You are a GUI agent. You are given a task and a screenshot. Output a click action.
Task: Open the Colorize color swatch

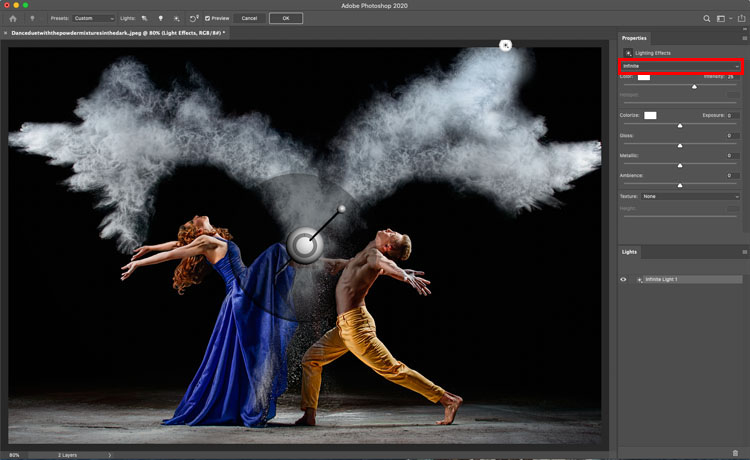[650, 116]
